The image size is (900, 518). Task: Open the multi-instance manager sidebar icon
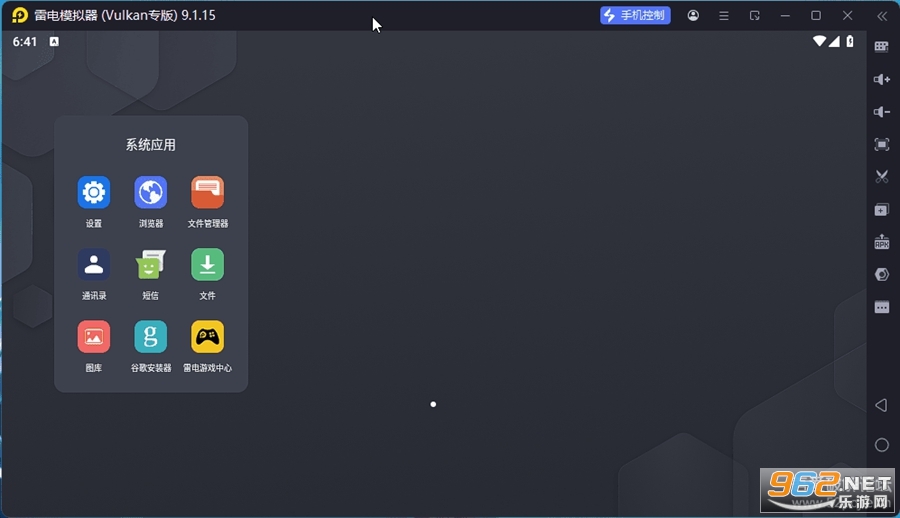coord(882,210)
